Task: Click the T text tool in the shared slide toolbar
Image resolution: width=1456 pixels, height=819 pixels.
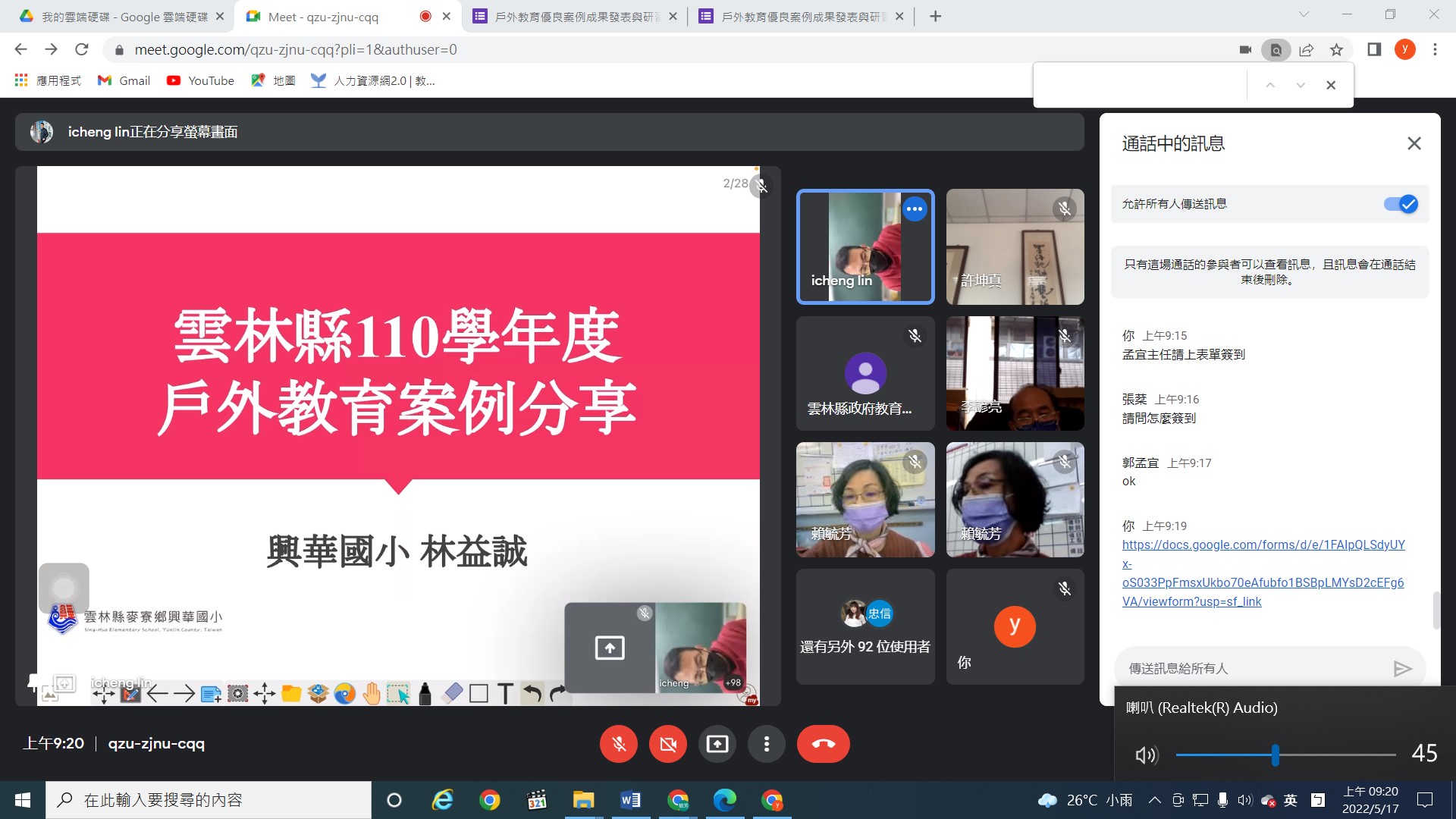Action: point(505,693)
